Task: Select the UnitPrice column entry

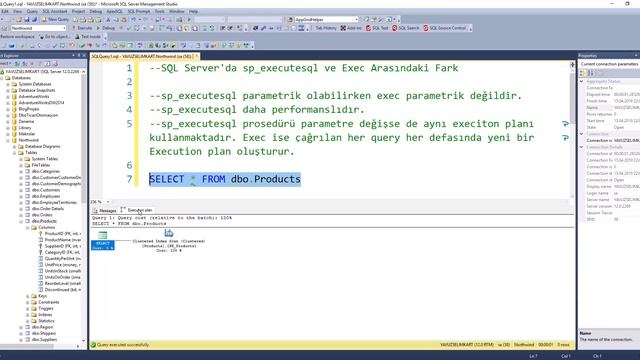Action: point(62,264)
